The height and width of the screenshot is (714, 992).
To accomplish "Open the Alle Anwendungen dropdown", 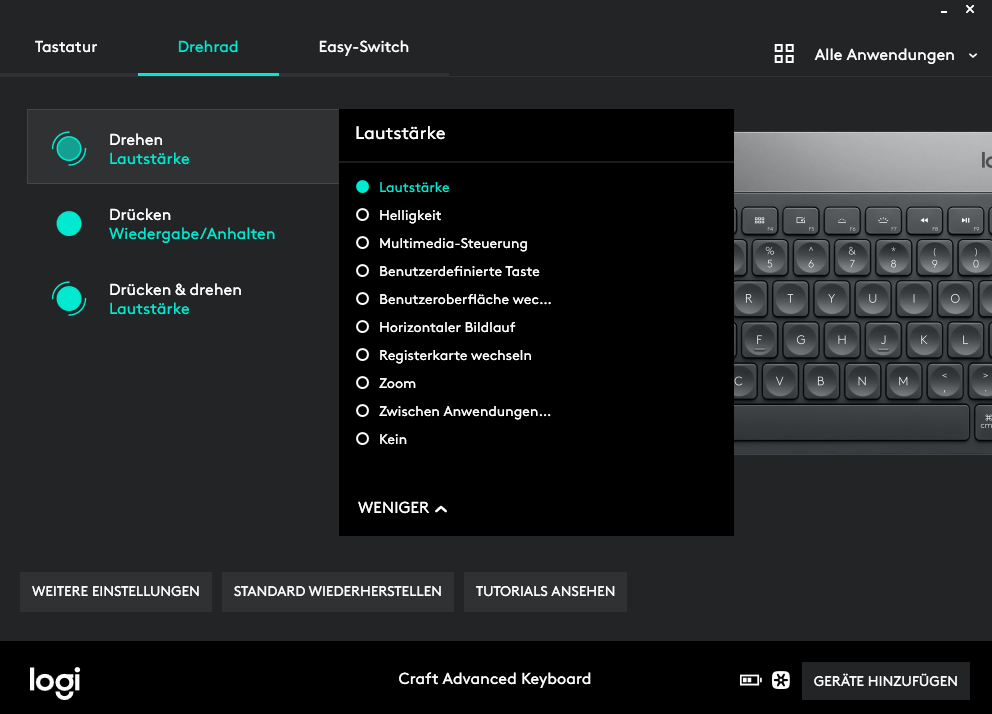I will [x=895, y=55].
